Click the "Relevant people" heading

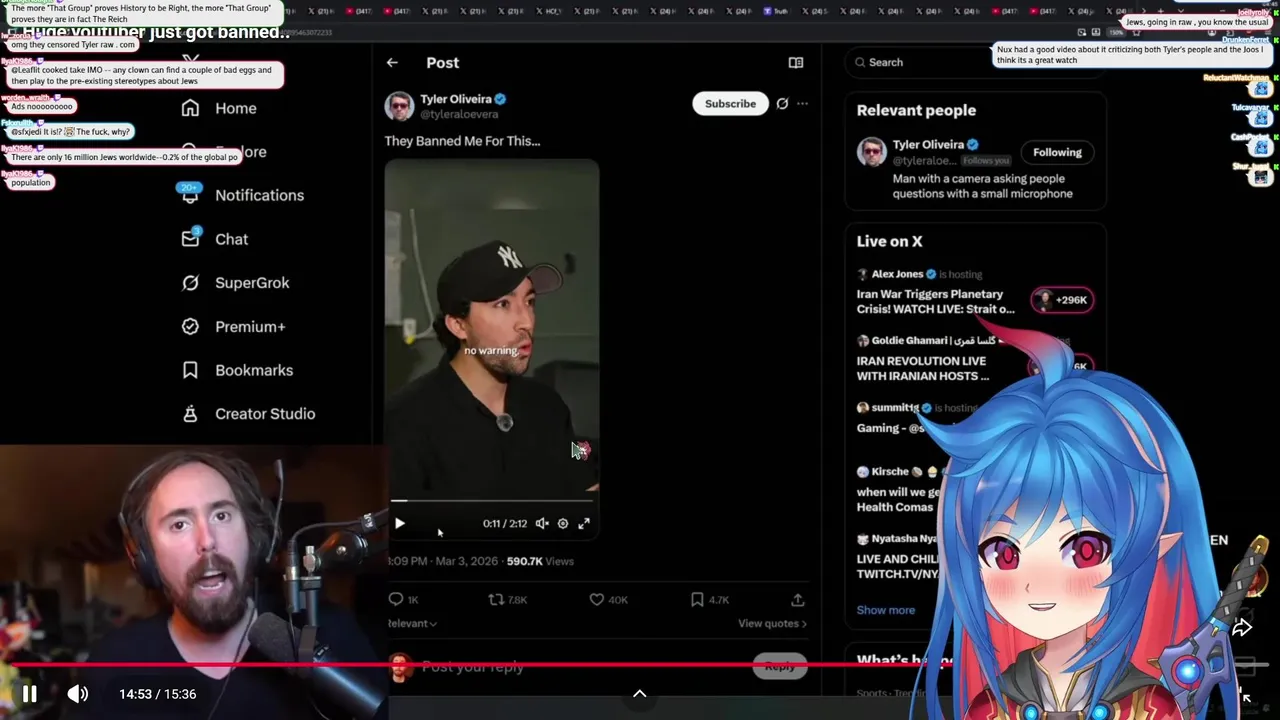916,110
